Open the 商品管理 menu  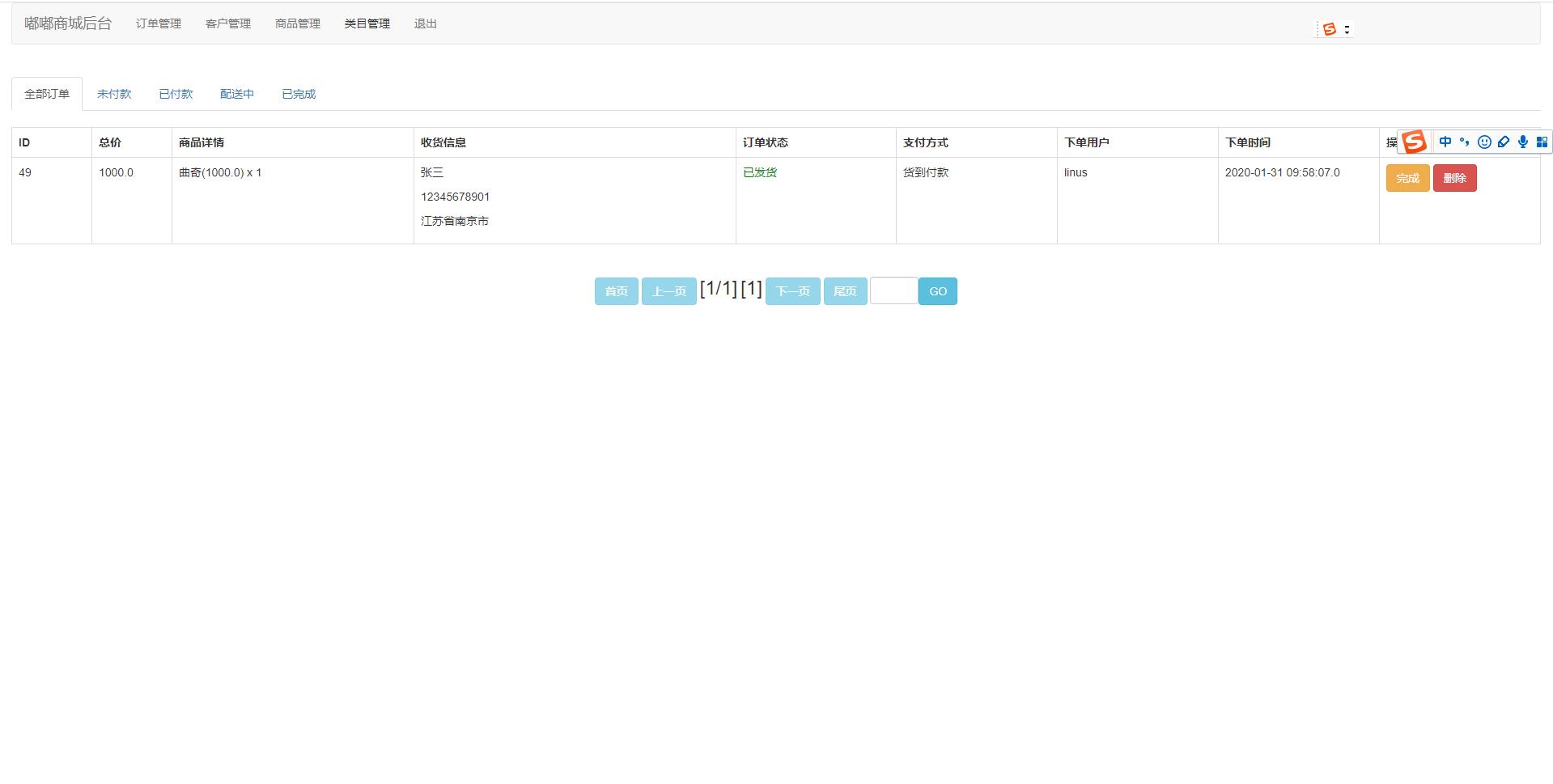click(x=298, y=23)
